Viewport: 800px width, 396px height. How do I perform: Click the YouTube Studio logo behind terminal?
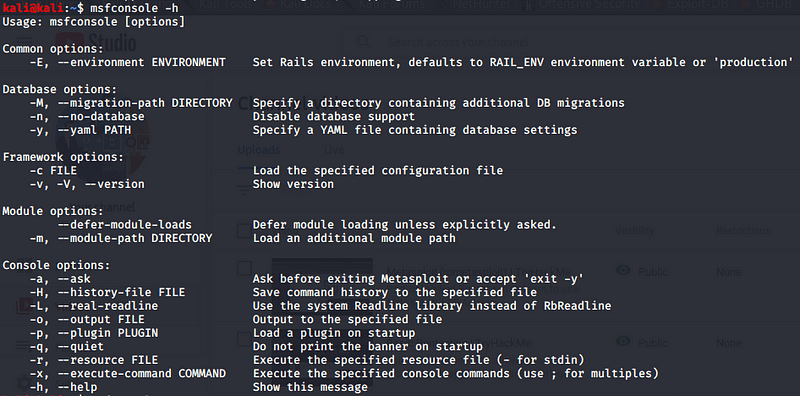95,43
